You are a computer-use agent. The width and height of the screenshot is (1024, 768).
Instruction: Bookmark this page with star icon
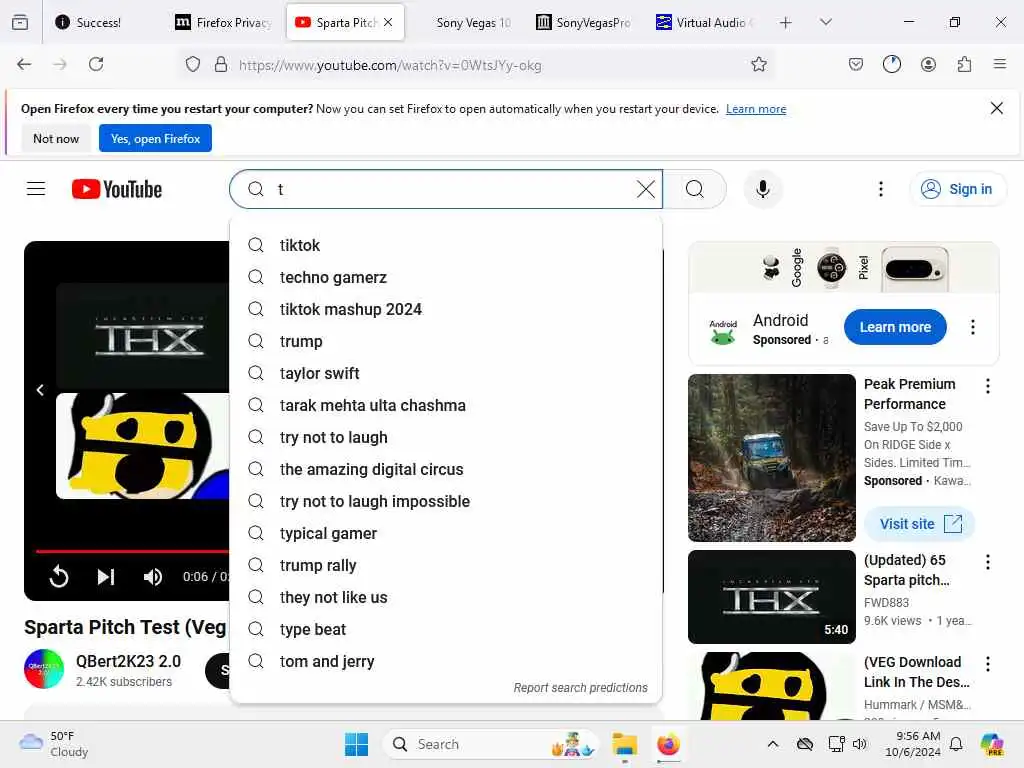pyautogui.click(x=758, y=64)
